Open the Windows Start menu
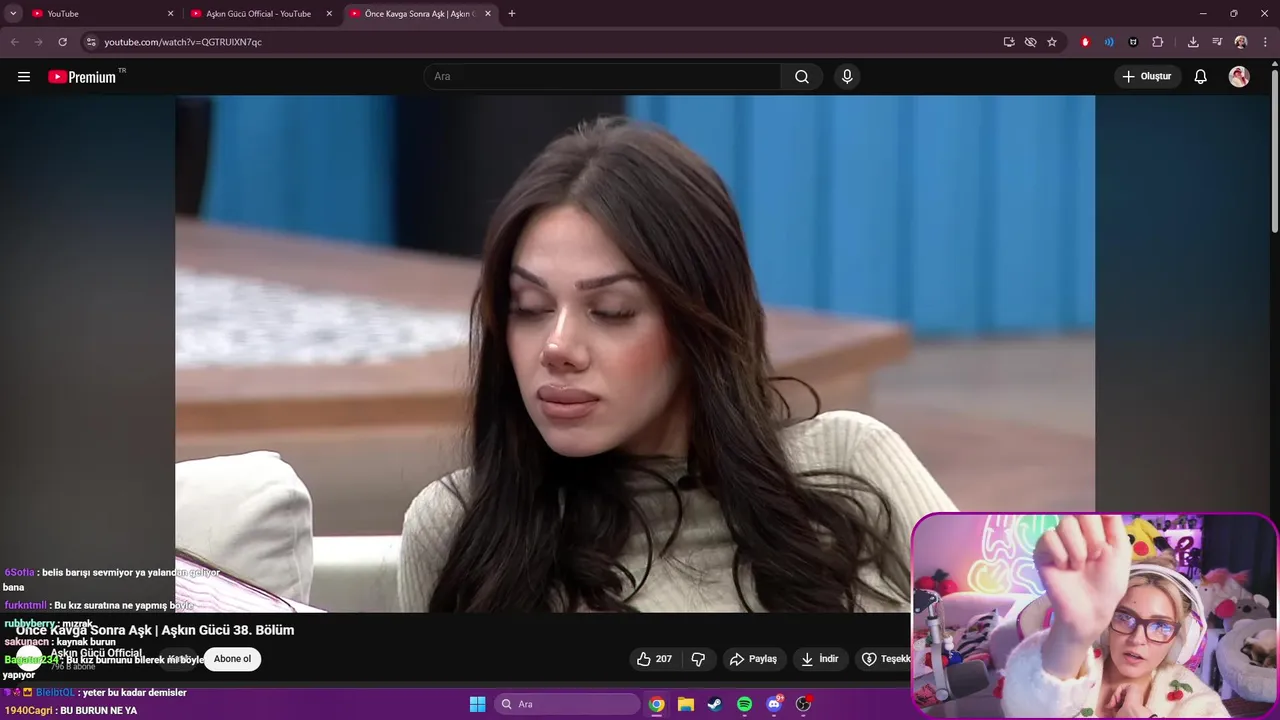The height and width of the screenshot is (720, 1280). 477,704
